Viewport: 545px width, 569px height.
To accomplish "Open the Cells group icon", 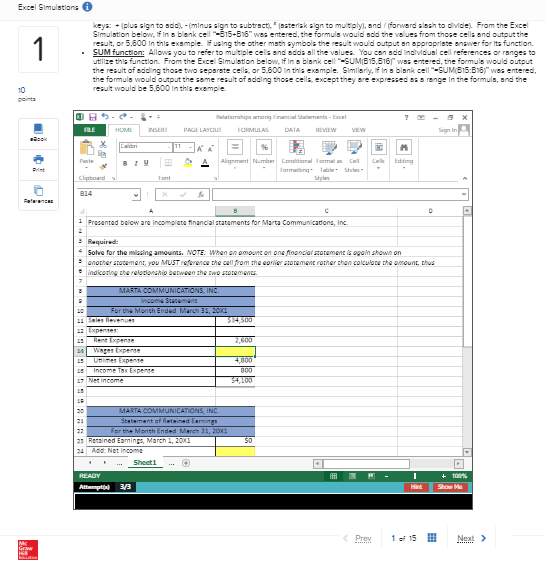I will [378, 147].
